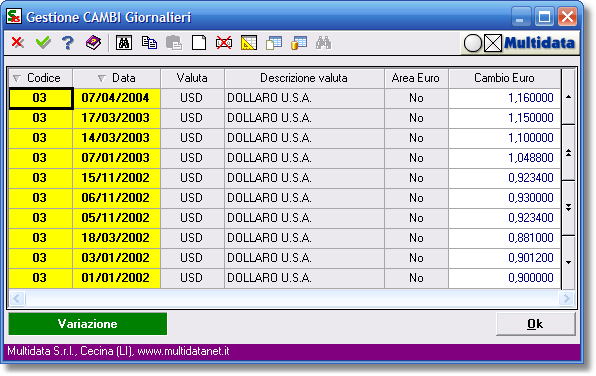Open the purple manual book icon

(x=93, y=43)
